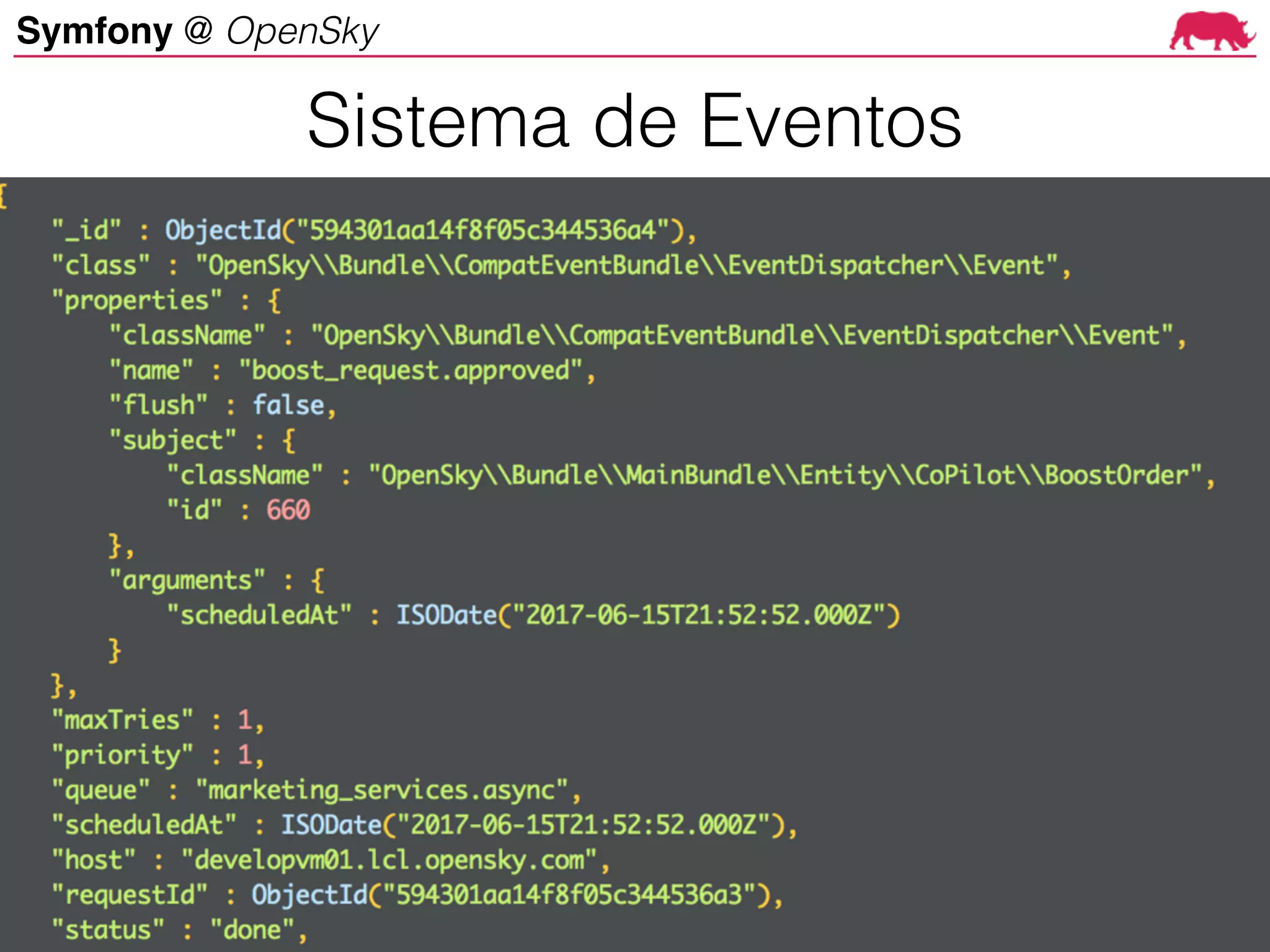Click the "status" value "done"
1270x952 pixels.
(252, 930)
